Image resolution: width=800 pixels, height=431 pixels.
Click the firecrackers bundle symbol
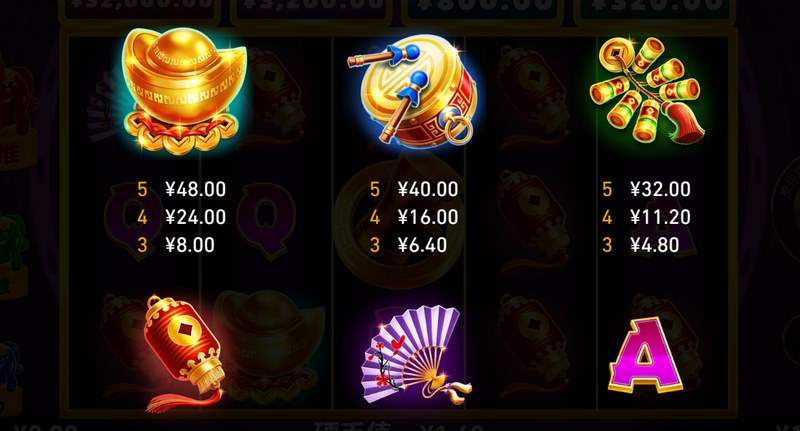pos(646,90)
